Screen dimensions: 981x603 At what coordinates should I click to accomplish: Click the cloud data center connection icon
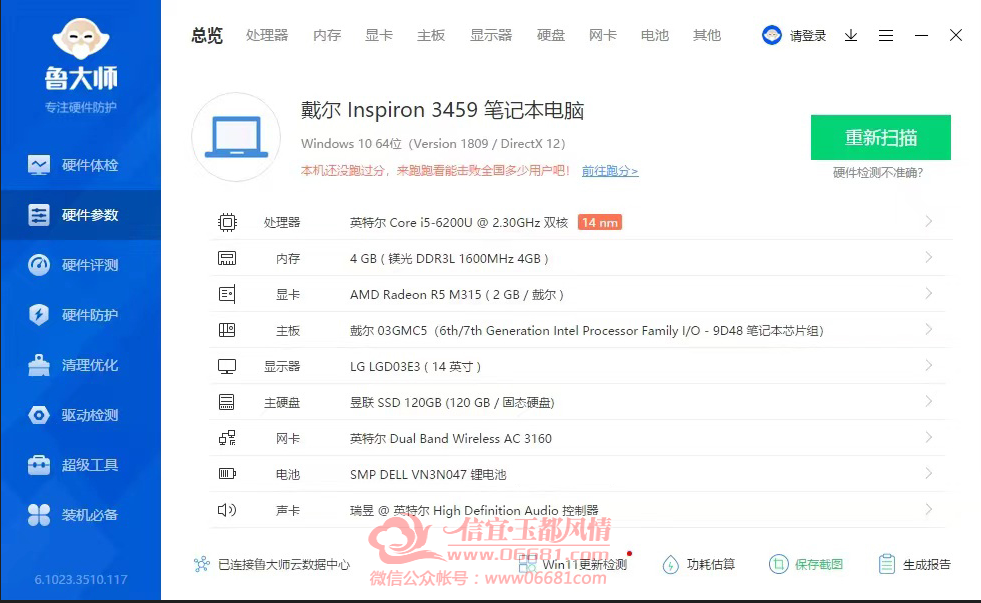point(201,564)
